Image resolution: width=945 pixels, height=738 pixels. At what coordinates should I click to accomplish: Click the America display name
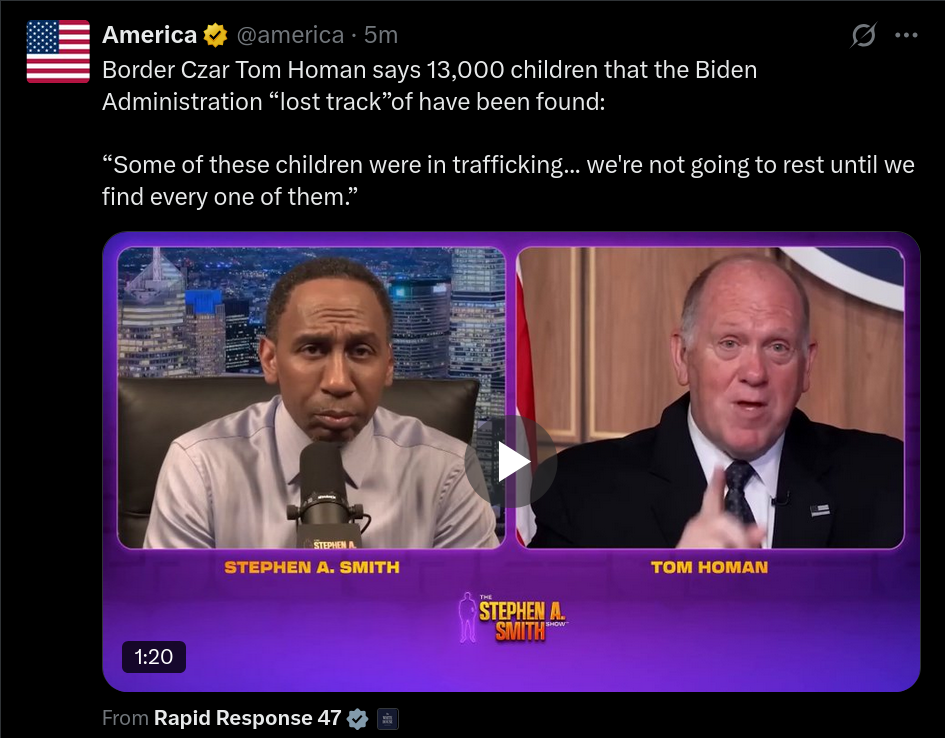[x=149, y=35]
